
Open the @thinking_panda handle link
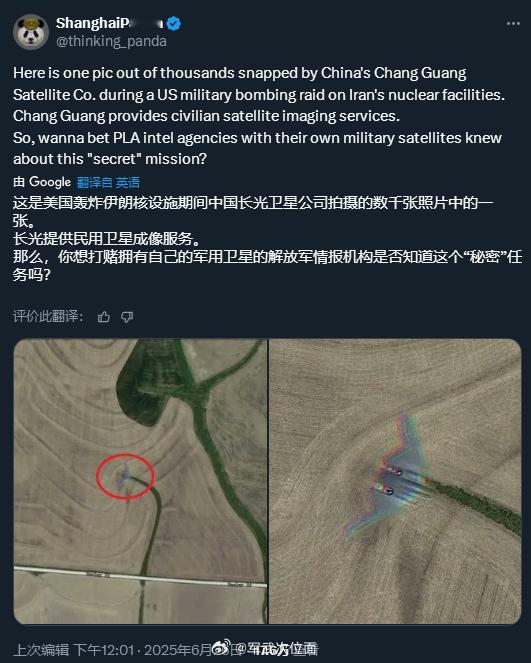pyautogui.click(x=111, y=41)
